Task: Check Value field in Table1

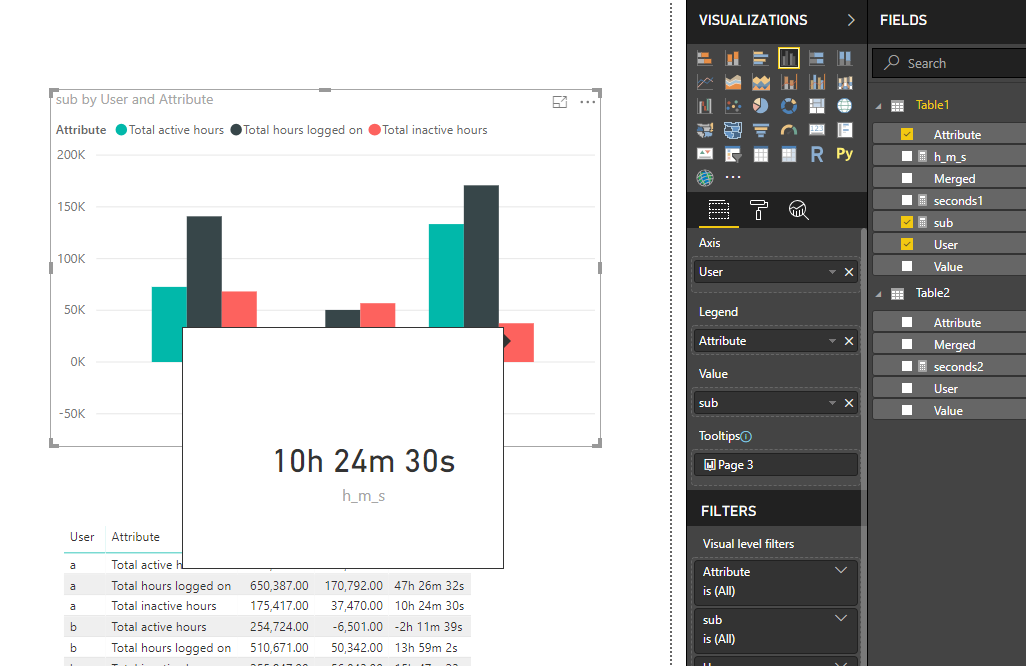Action: [x=907, y=266]
